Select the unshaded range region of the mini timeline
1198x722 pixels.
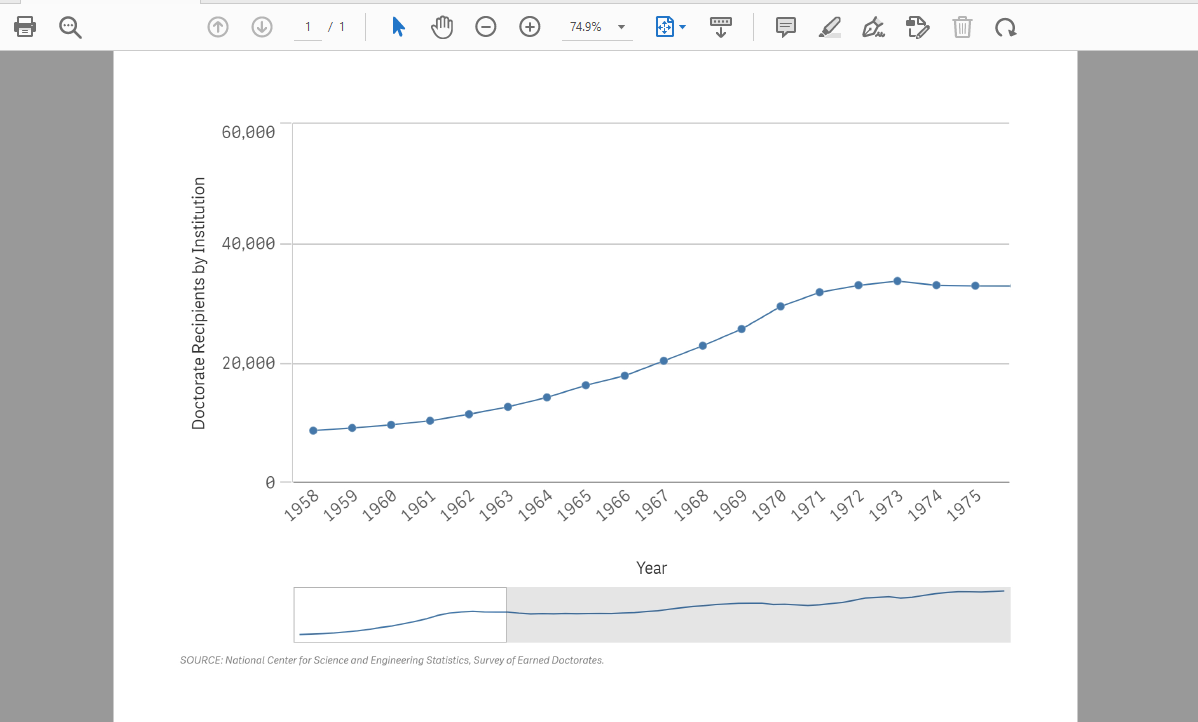click(400, 614)
